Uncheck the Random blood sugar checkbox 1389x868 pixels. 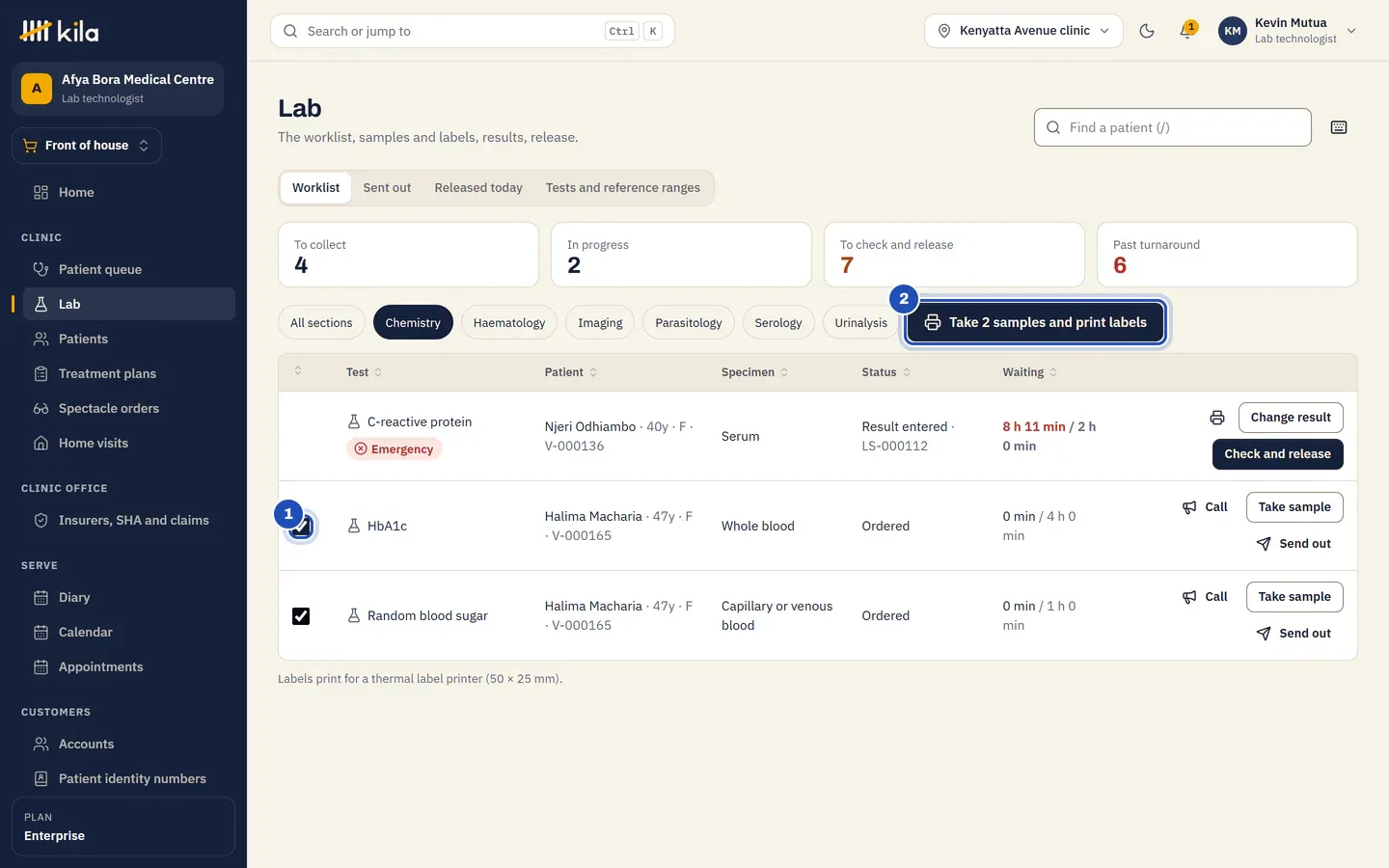pyautogui.click(x=301, y=615)
